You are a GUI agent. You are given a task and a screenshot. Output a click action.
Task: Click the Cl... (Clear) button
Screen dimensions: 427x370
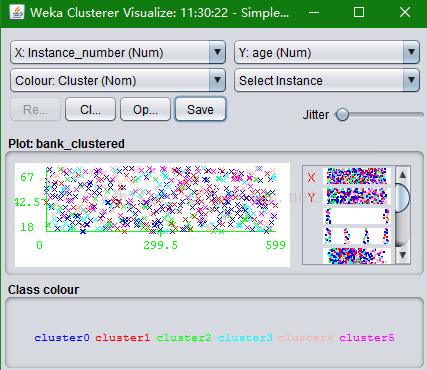click(90, 109)
